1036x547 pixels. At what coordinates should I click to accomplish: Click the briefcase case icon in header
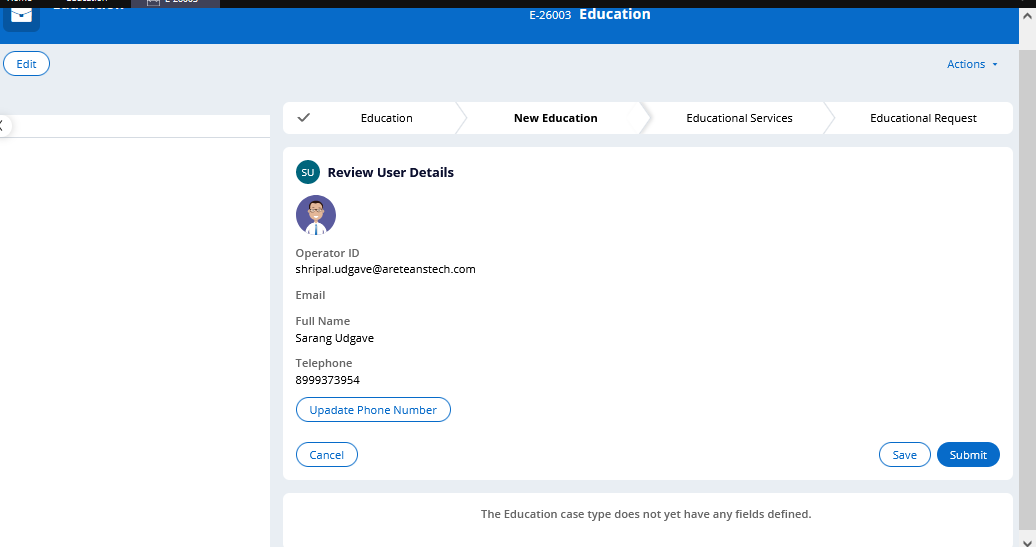[21, 16]
